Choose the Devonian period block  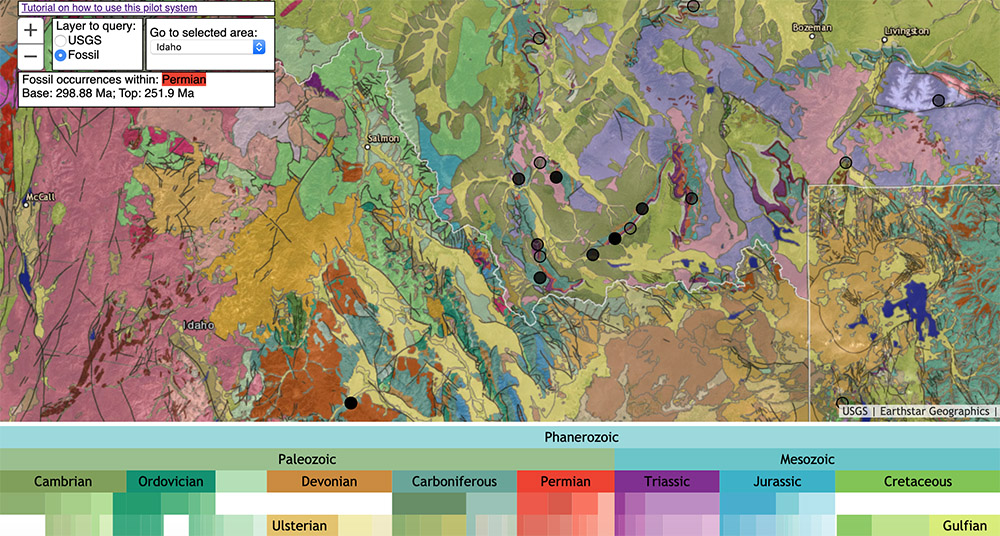point(329,482)
